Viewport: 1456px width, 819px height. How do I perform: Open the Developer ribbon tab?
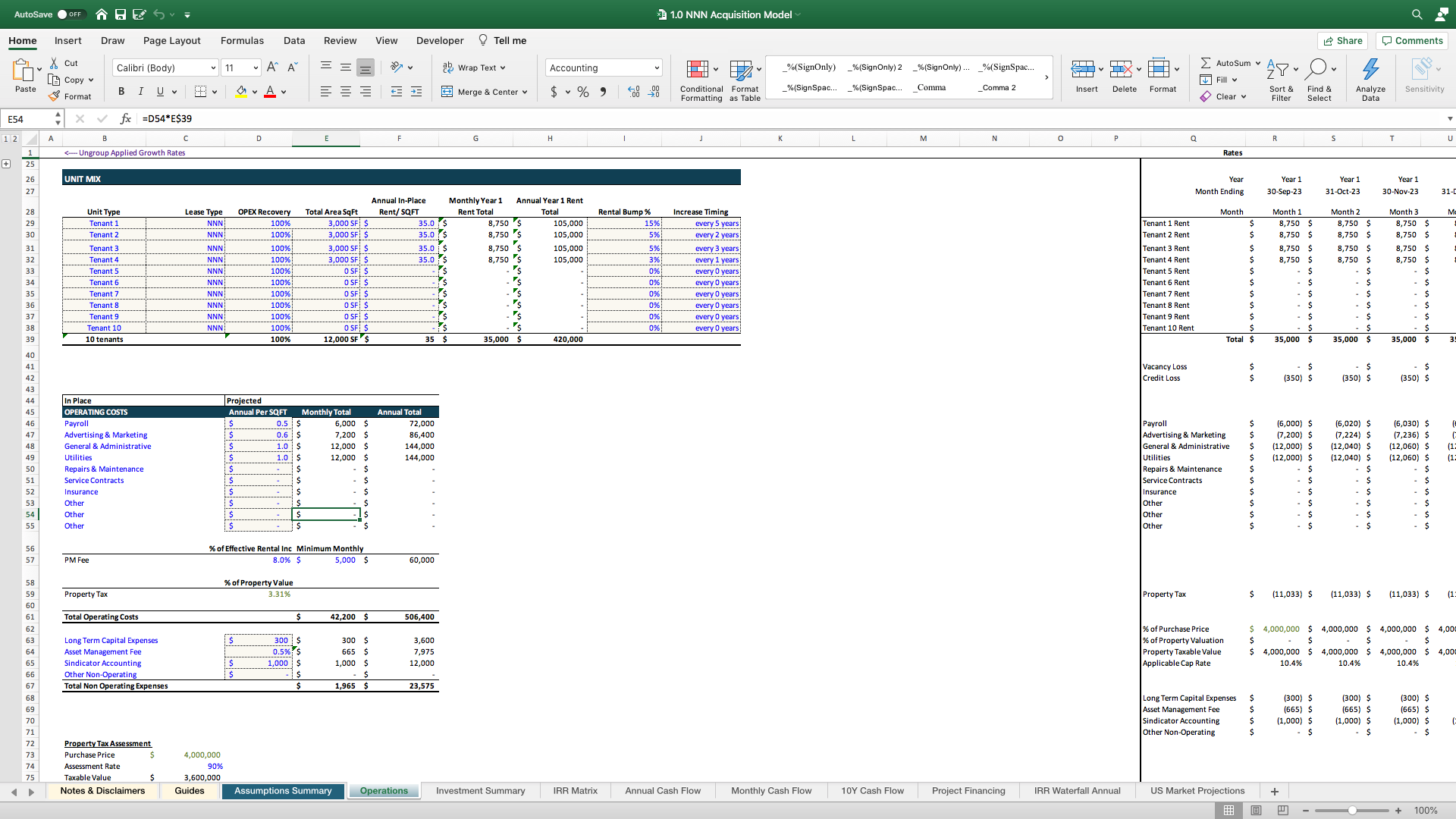440,41
